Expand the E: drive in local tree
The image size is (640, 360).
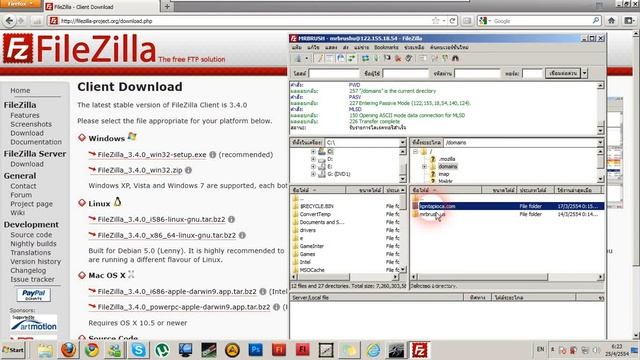(313, 167)
